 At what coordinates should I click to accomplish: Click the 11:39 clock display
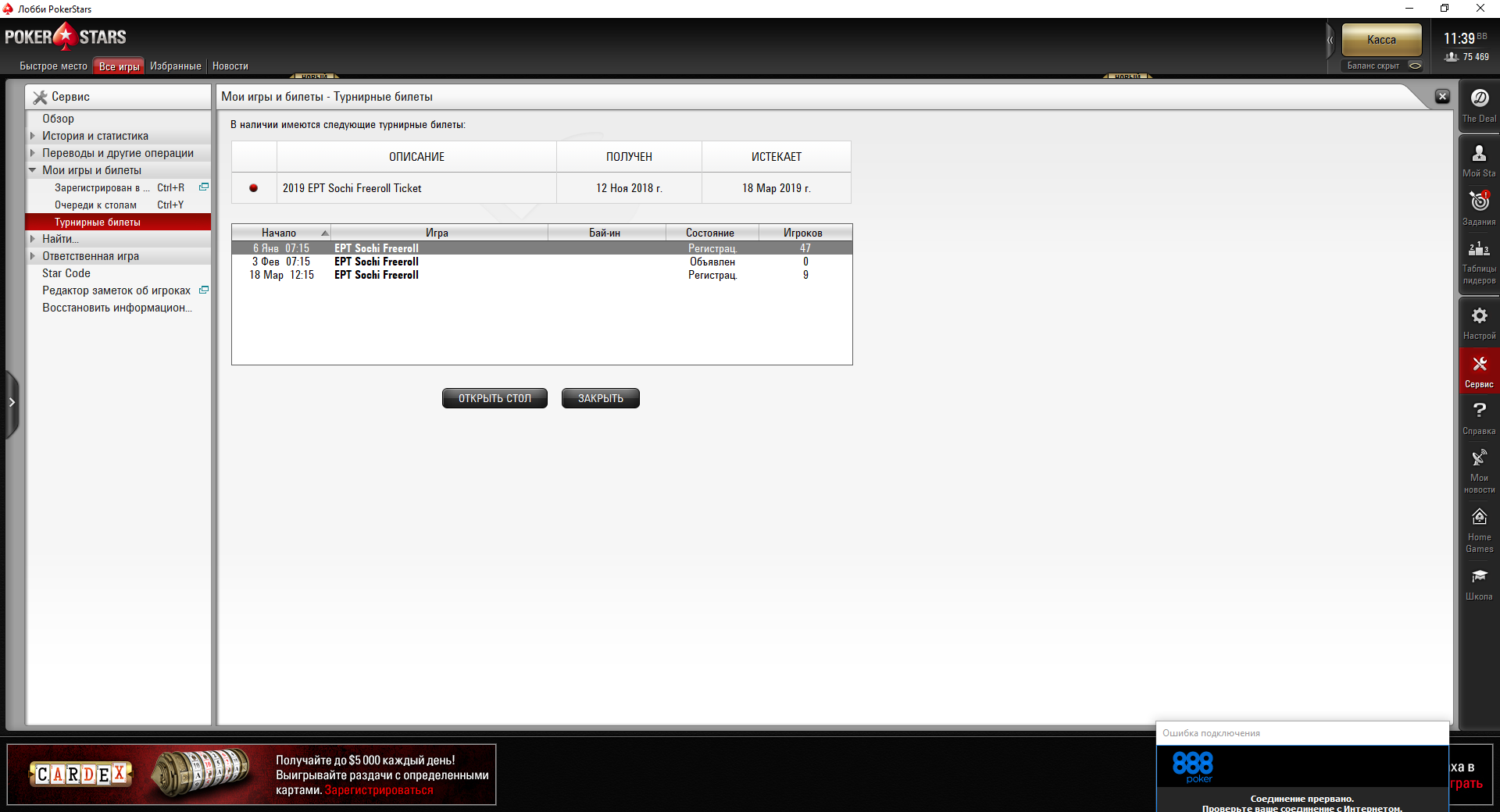pos(1459,38)
